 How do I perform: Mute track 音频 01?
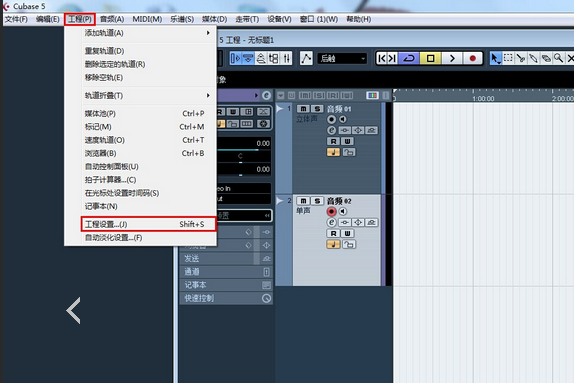(x=303, y=109)
